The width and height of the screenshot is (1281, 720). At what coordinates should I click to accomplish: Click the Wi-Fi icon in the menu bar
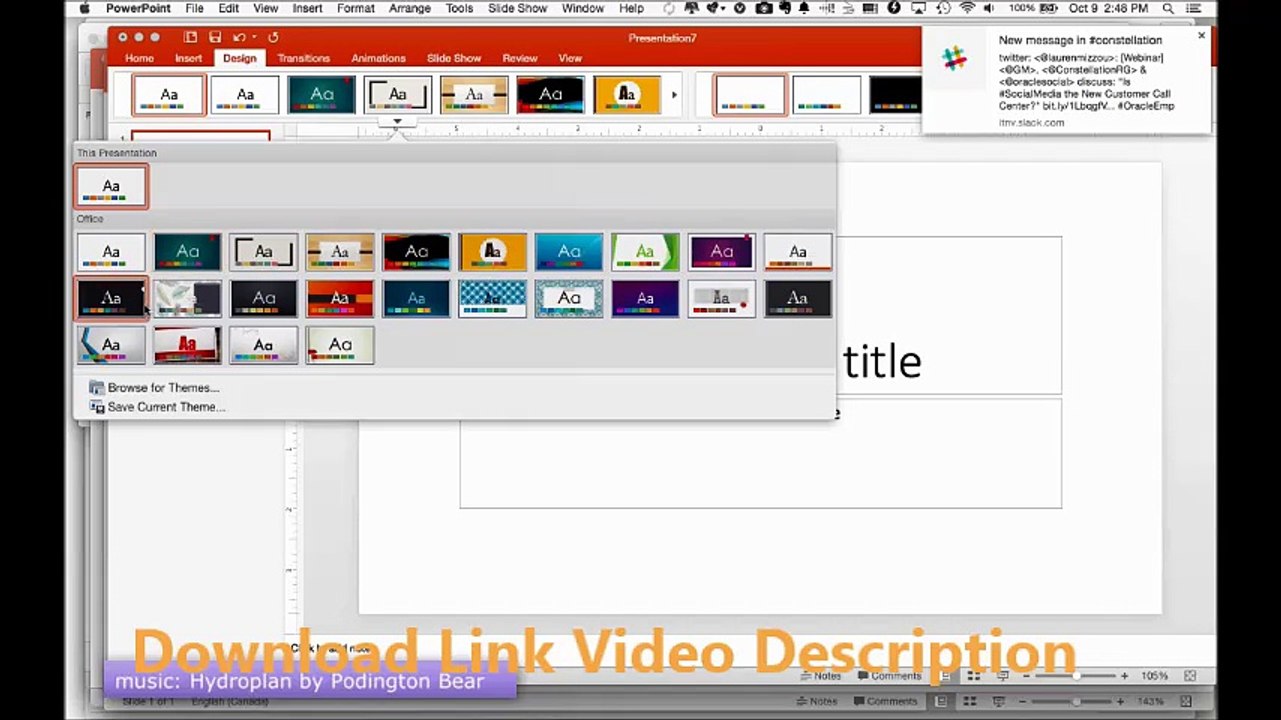(967, 8)
